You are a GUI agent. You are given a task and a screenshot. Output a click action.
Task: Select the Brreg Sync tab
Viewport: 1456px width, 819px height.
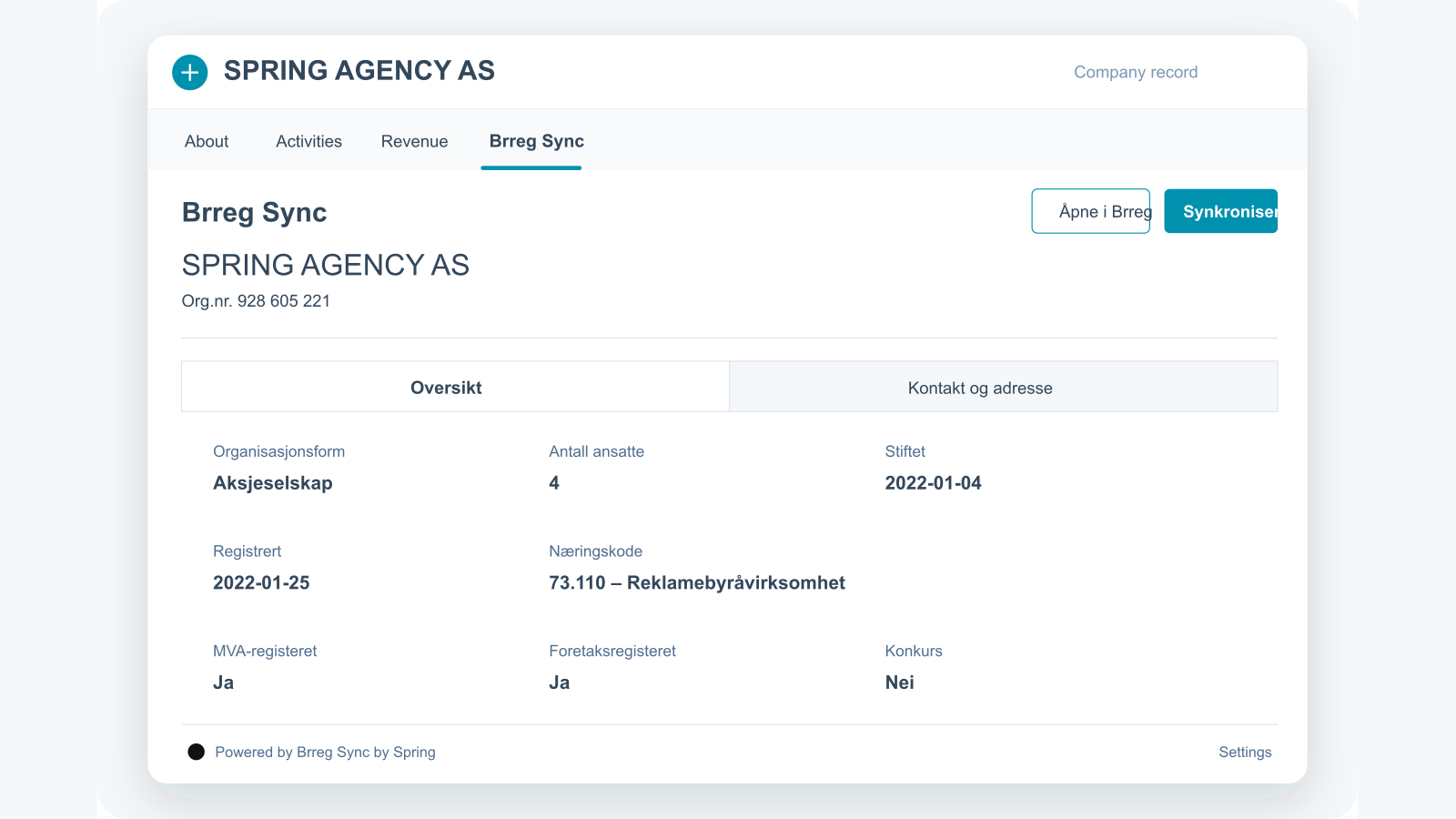pos(537,141)
